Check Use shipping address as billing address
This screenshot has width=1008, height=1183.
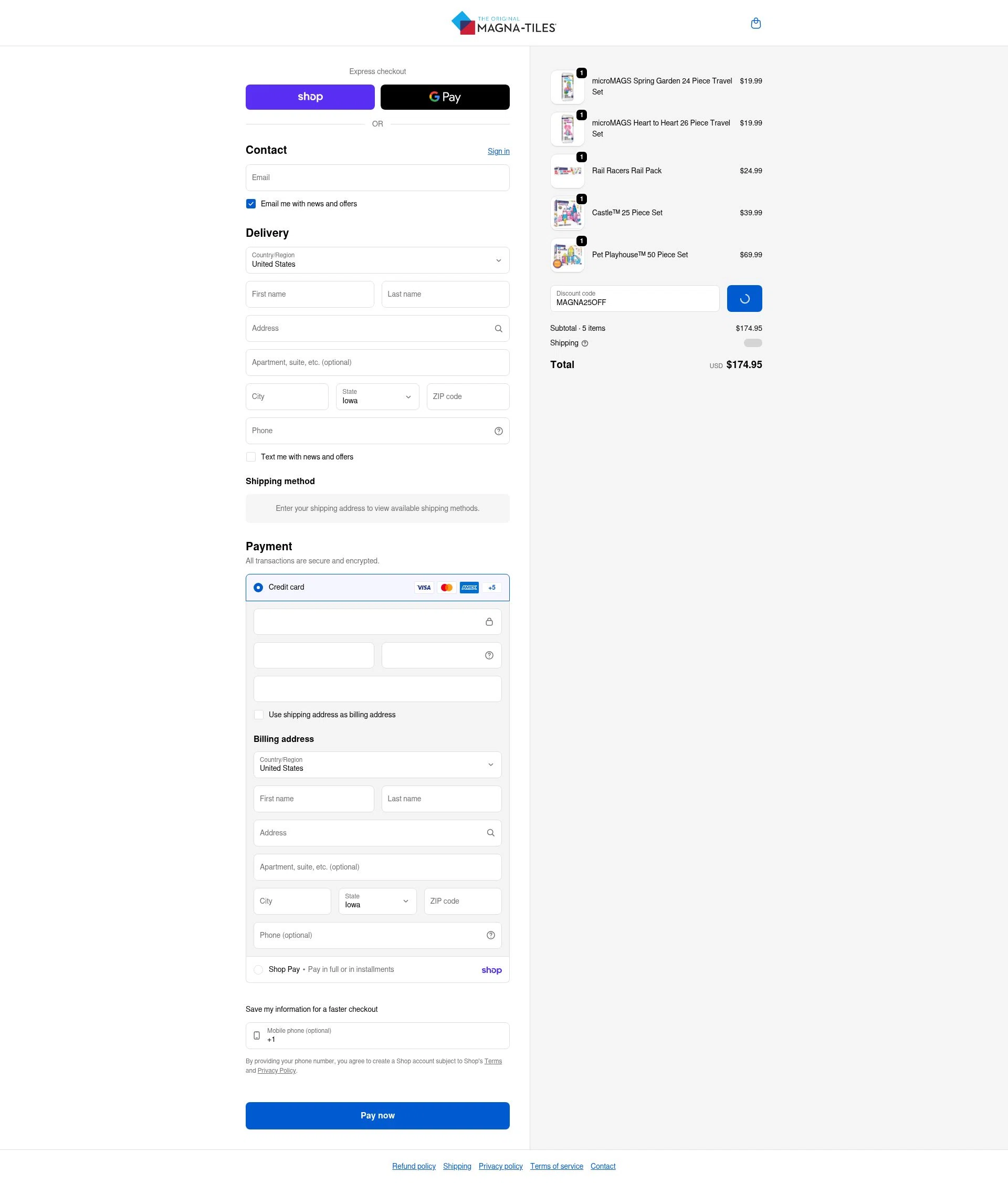(259, 714)
